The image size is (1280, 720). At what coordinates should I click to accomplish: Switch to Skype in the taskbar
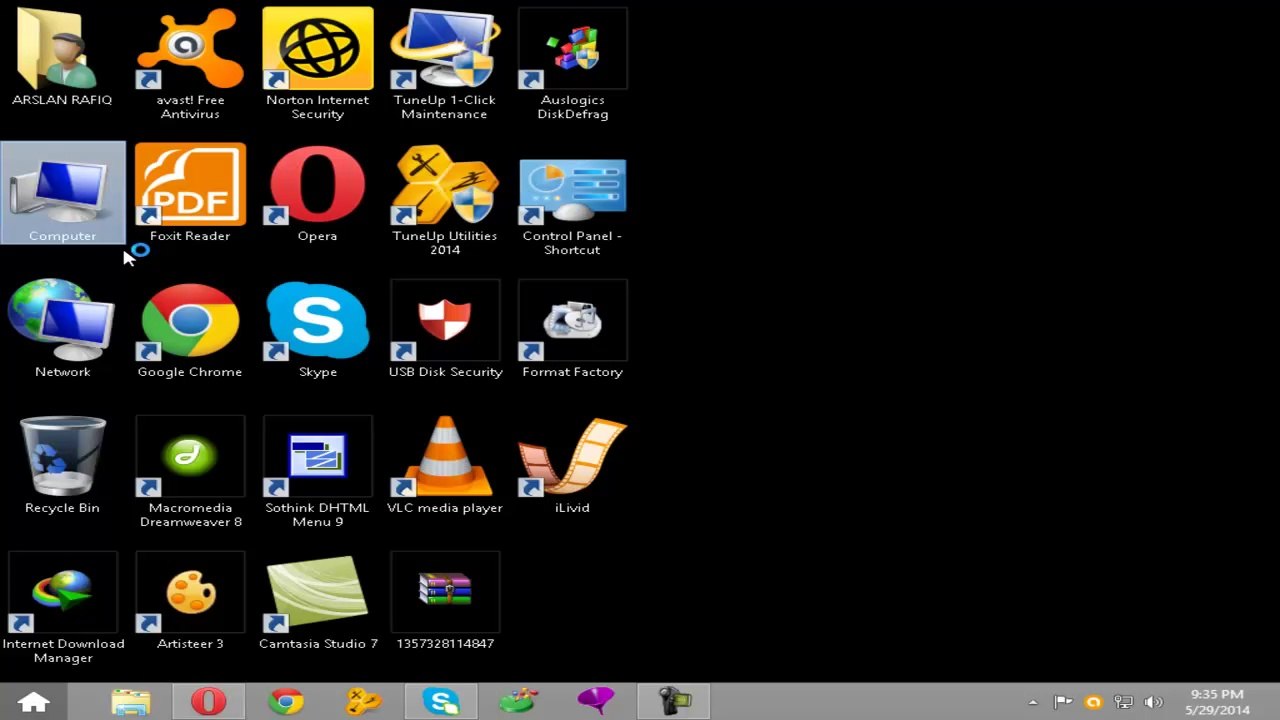440,702
